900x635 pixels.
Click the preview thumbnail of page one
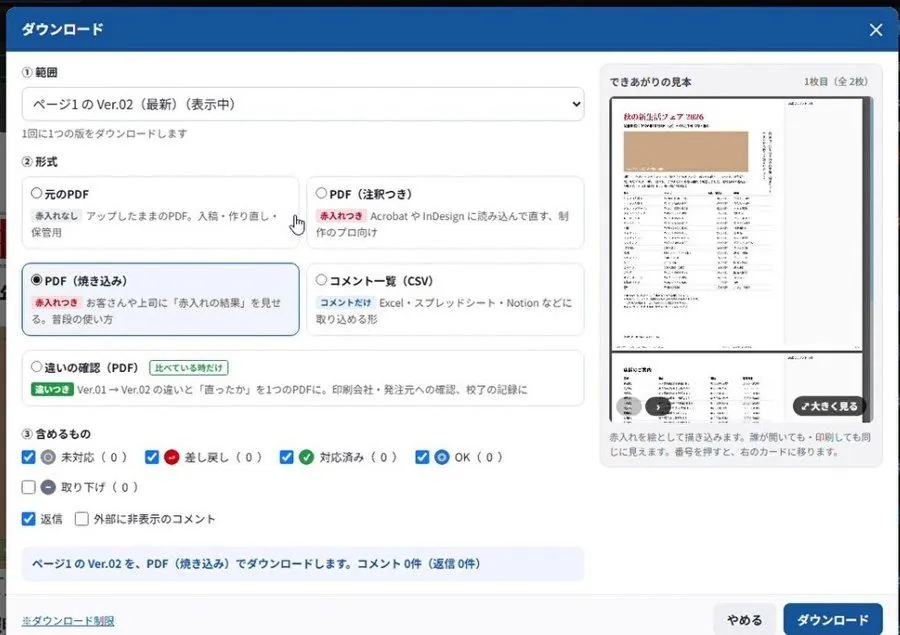[x=736, y=224]
